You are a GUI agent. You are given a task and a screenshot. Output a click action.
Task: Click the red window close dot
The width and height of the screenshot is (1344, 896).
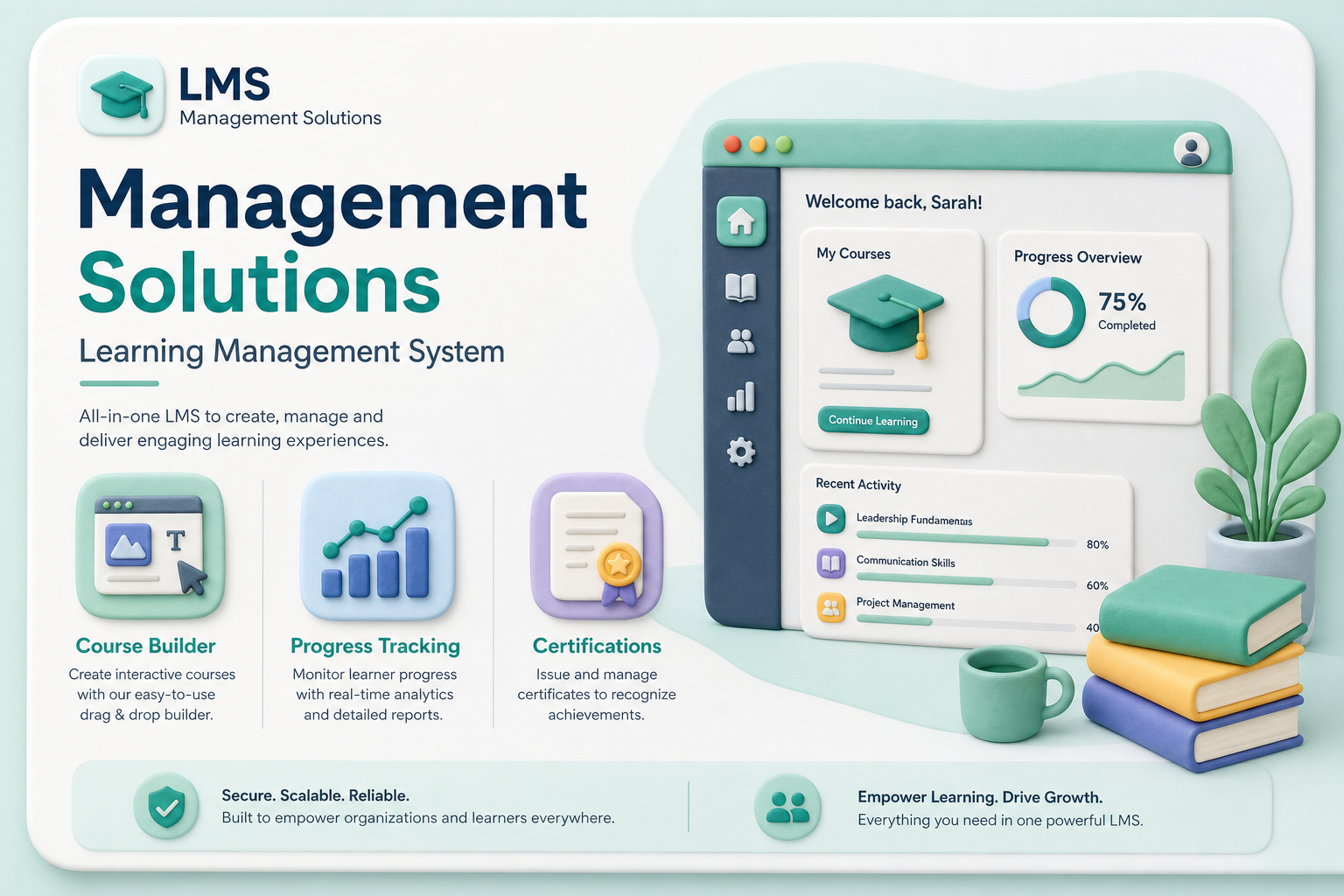click(x=732, y=144)
